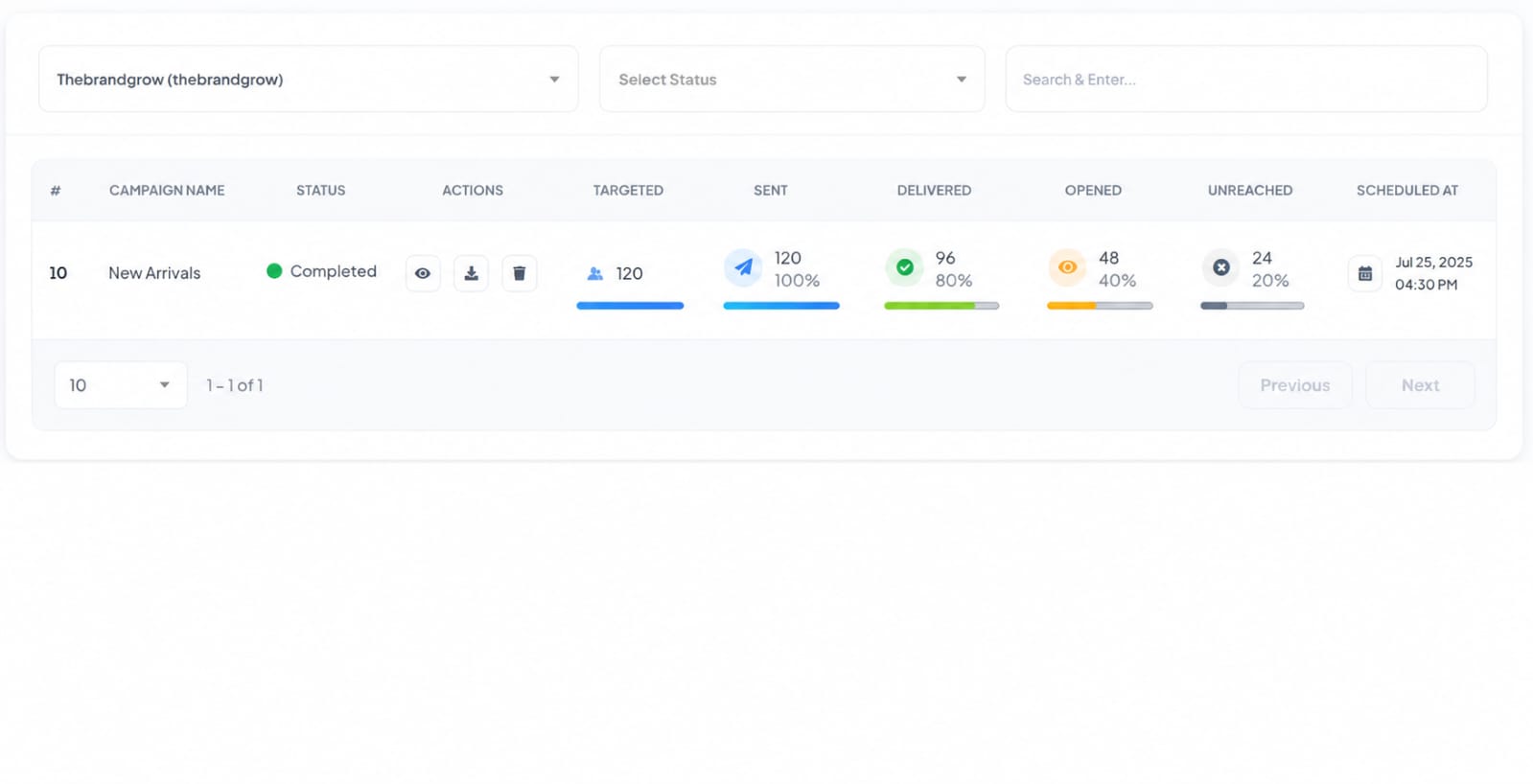
Task: Click the calendar icon beside Jul 25, 2025
Action: (x=1365, y=273)
